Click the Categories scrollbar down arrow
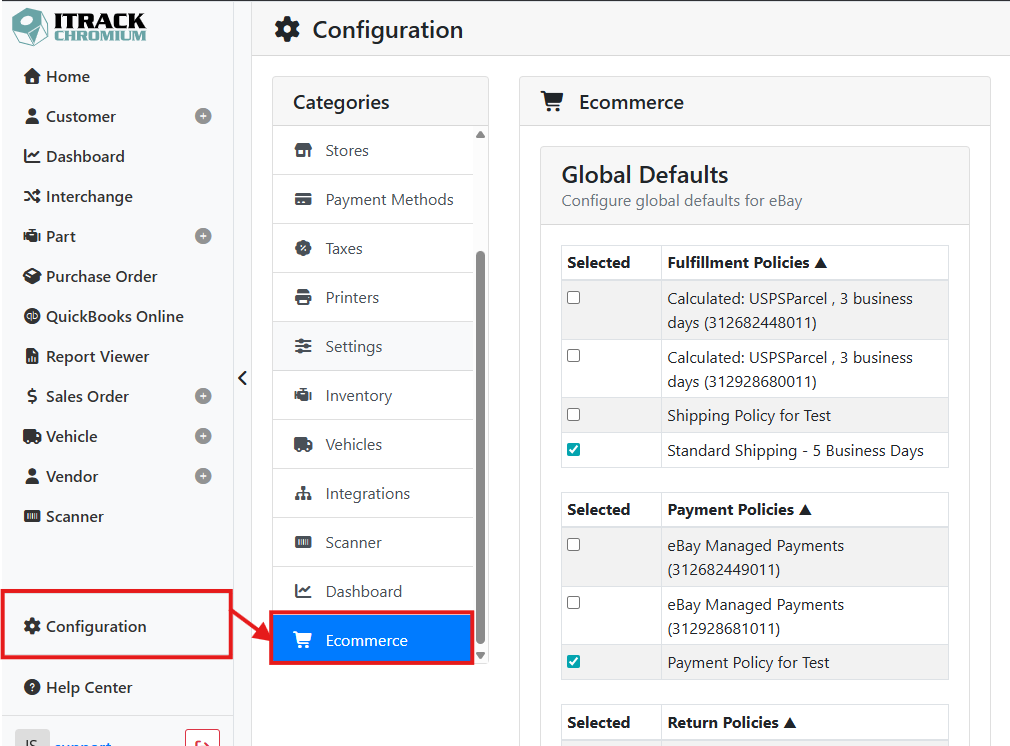 (481, 656)
